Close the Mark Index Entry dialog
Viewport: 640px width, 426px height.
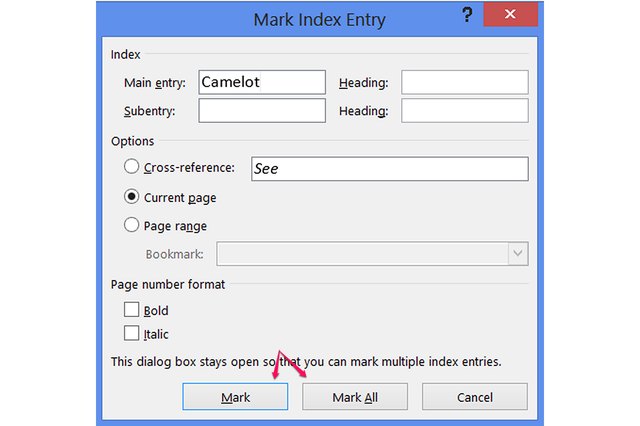pos(510,14)
